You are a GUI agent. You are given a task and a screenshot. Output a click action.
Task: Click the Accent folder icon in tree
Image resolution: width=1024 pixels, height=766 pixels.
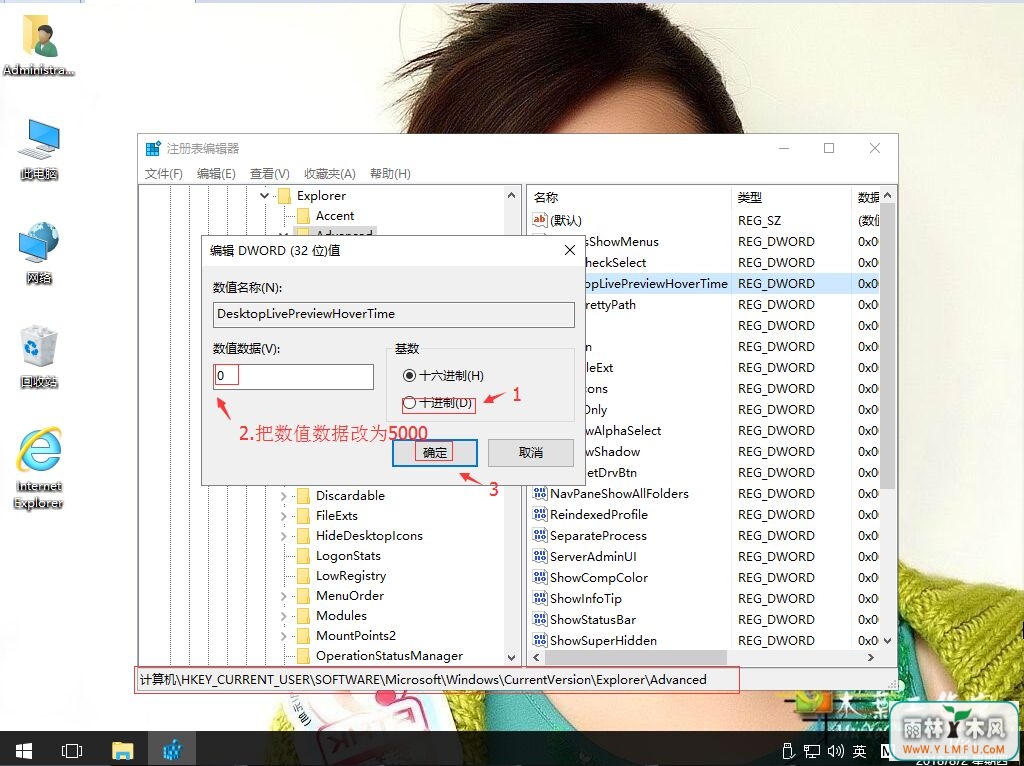303,215
